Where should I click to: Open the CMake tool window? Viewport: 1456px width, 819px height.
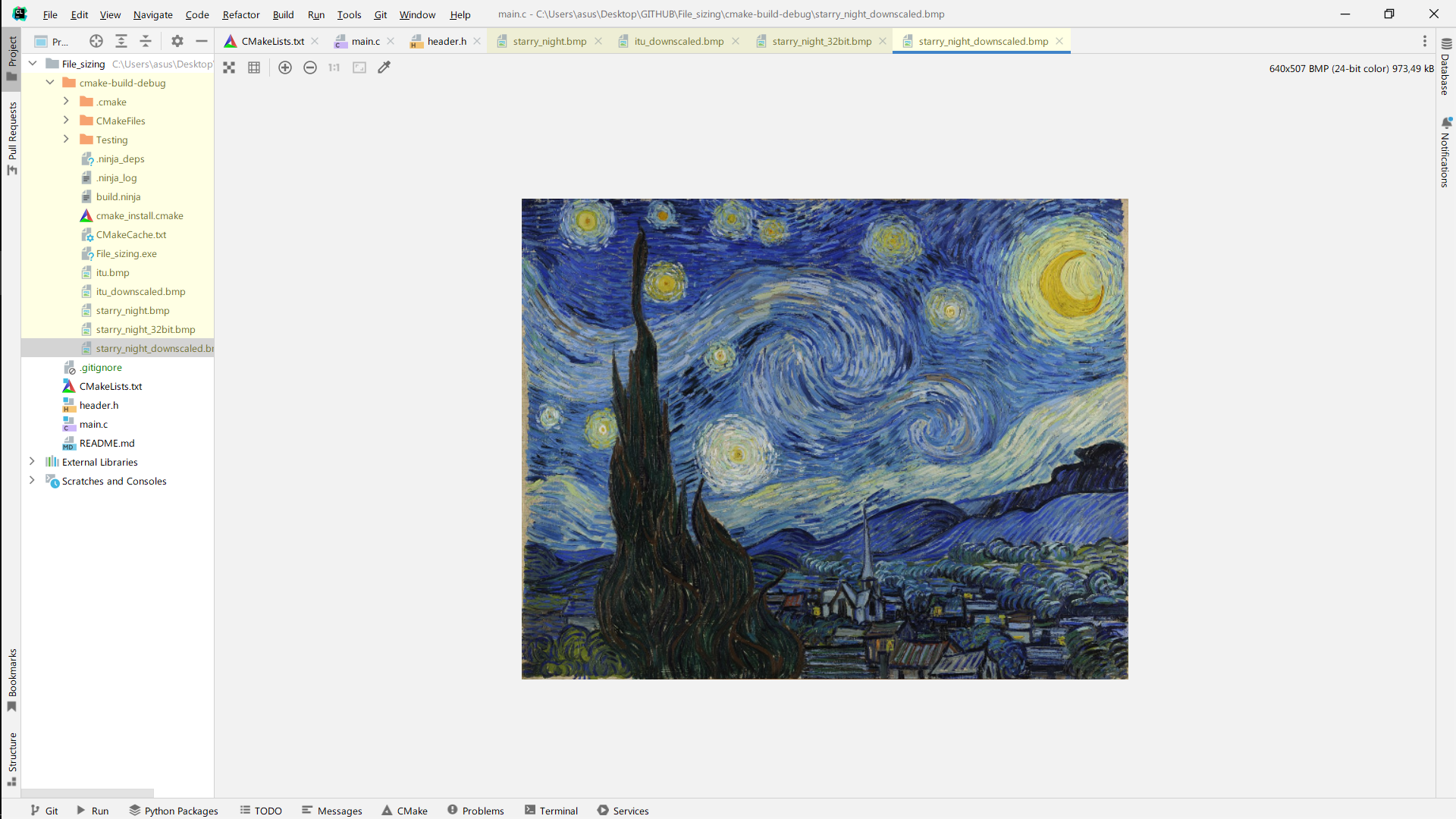tap(405, 811)
